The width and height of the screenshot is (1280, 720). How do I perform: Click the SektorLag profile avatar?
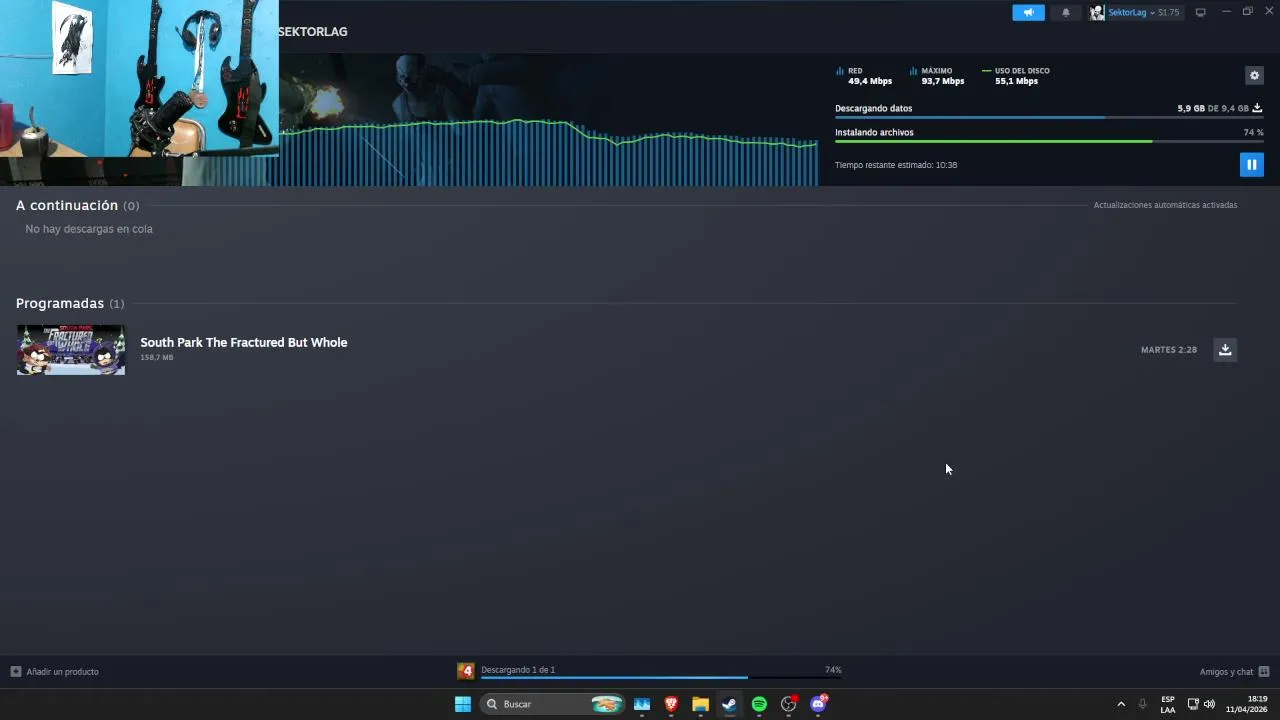point(1097,13)
